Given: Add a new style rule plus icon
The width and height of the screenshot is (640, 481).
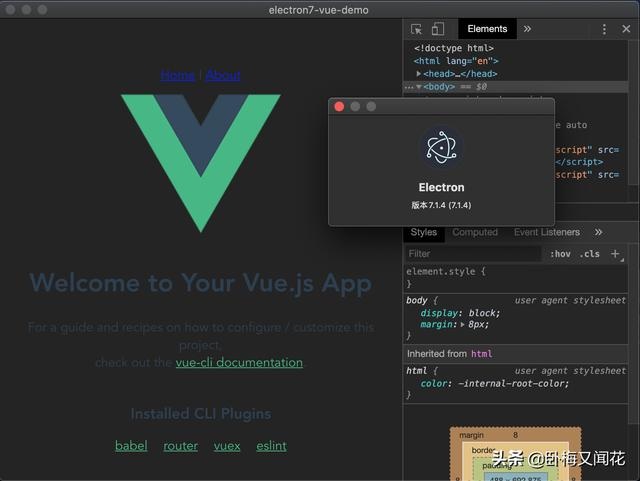Looking at the screenshot, I should pyautogui.click(x=615, y=254).
